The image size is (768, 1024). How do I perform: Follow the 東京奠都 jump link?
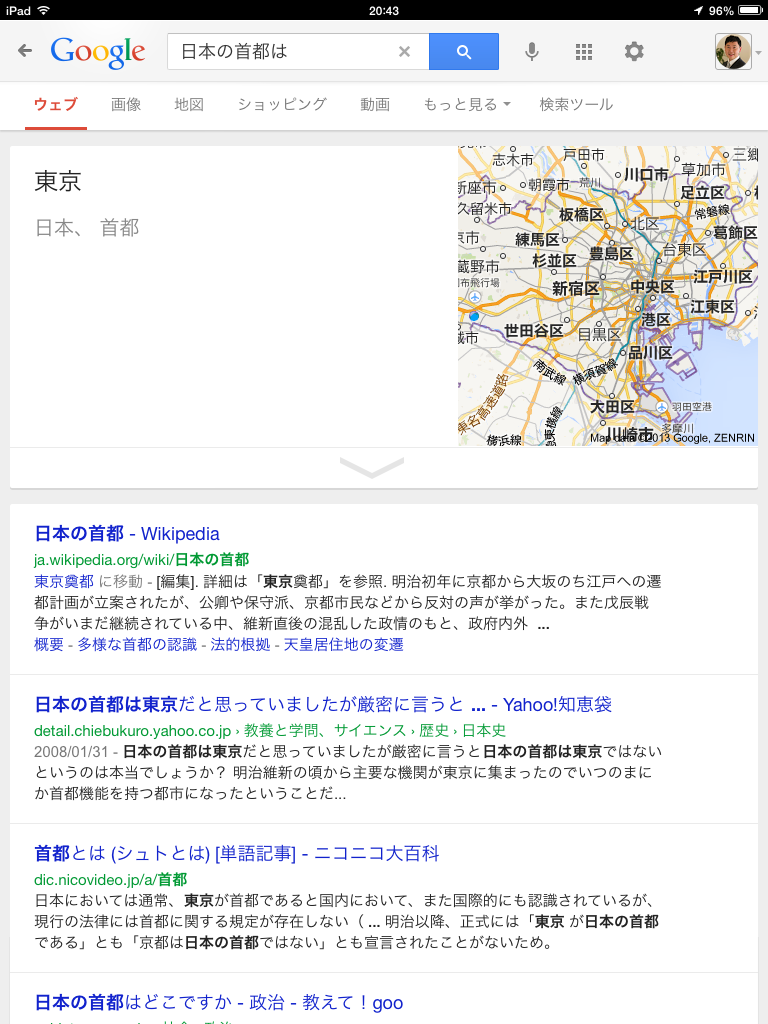(x=64, y=581)
